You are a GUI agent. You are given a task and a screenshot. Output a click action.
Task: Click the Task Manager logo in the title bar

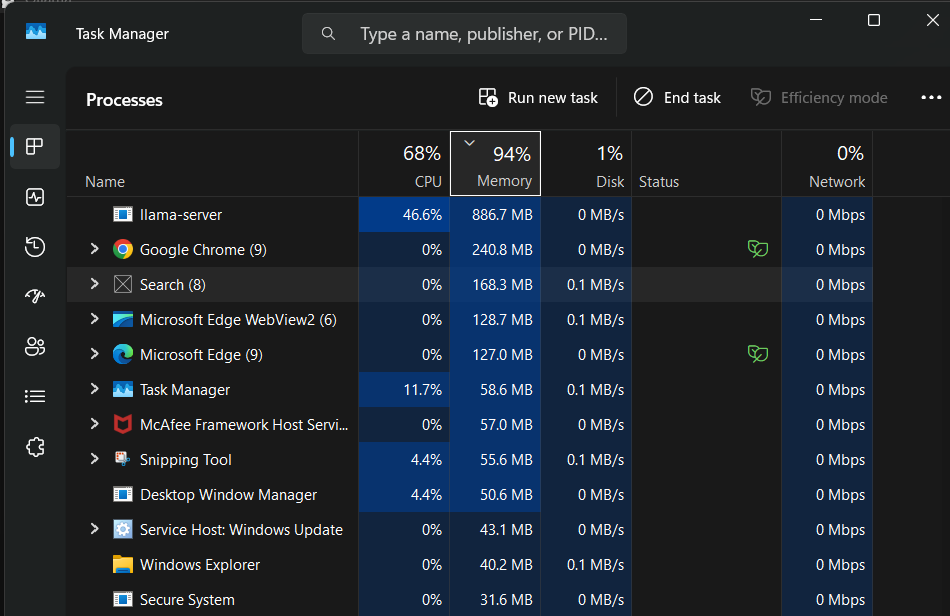(x=36, y=31)
